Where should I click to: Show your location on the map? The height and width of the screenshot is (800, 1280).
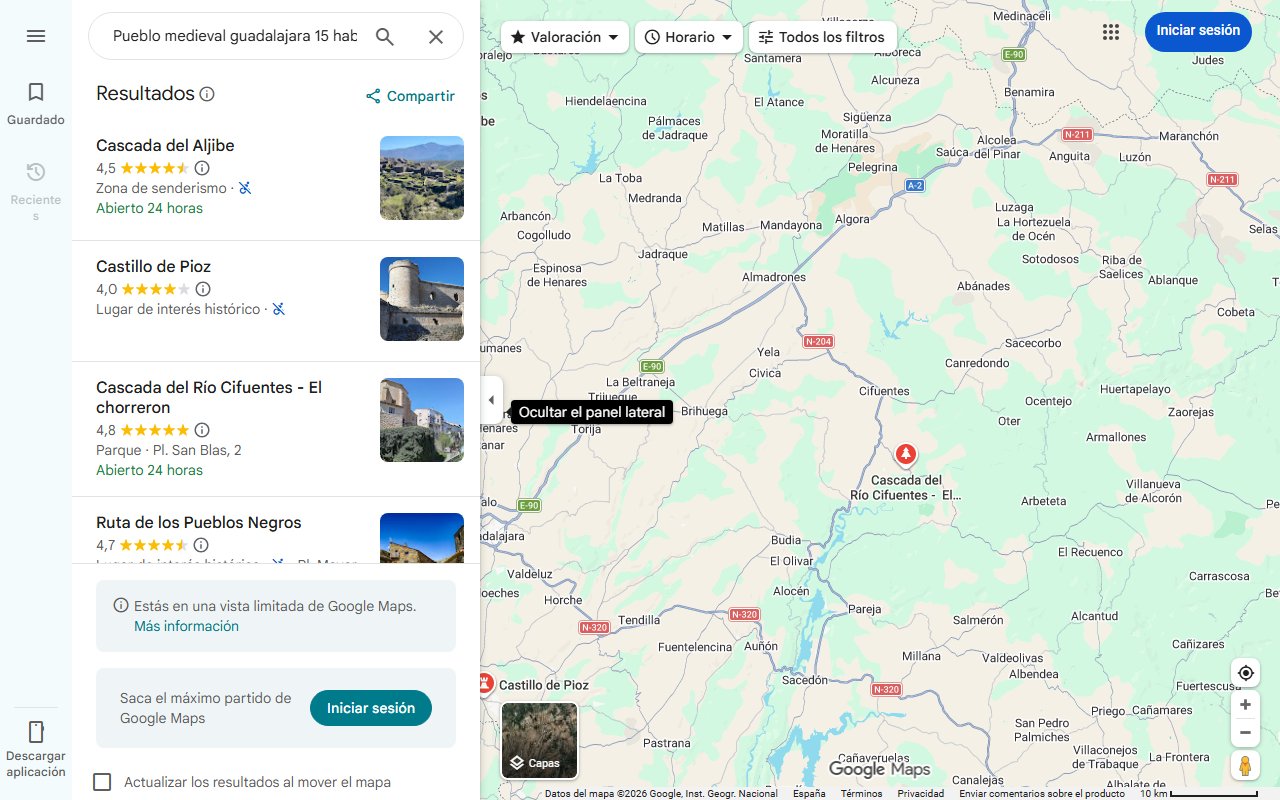point(1245,673)
